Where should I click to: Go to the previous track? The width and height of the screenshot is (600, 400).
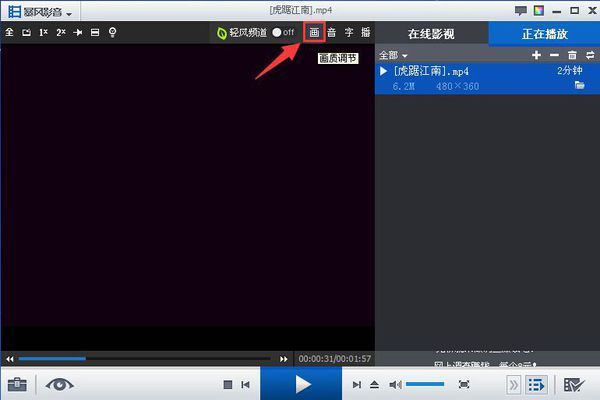(246, 384)
